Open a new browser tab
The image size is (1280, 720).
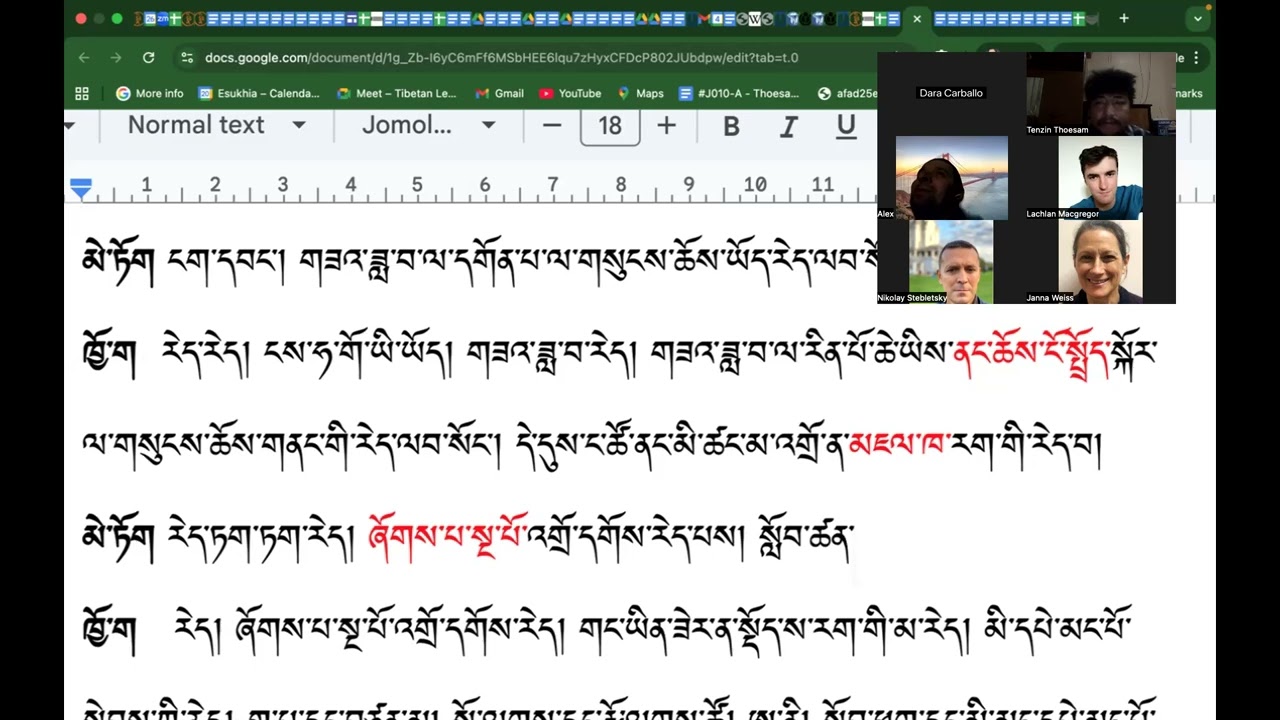(x=1124, y=18)
